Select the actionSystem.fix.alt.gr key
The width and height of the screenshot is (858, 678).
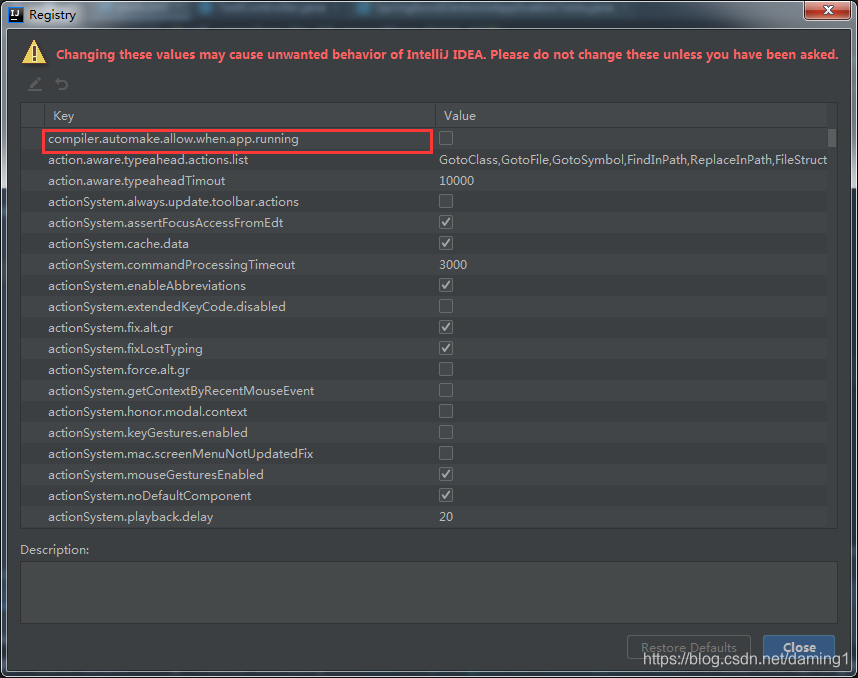tap(111, 328)
